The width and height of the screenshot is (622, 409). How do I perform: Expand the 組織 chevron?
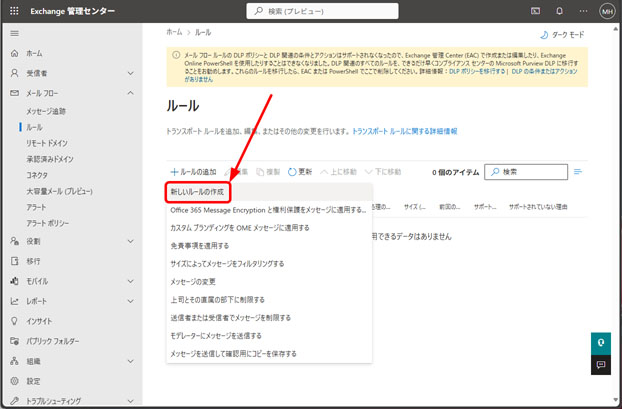pos(131,361)
